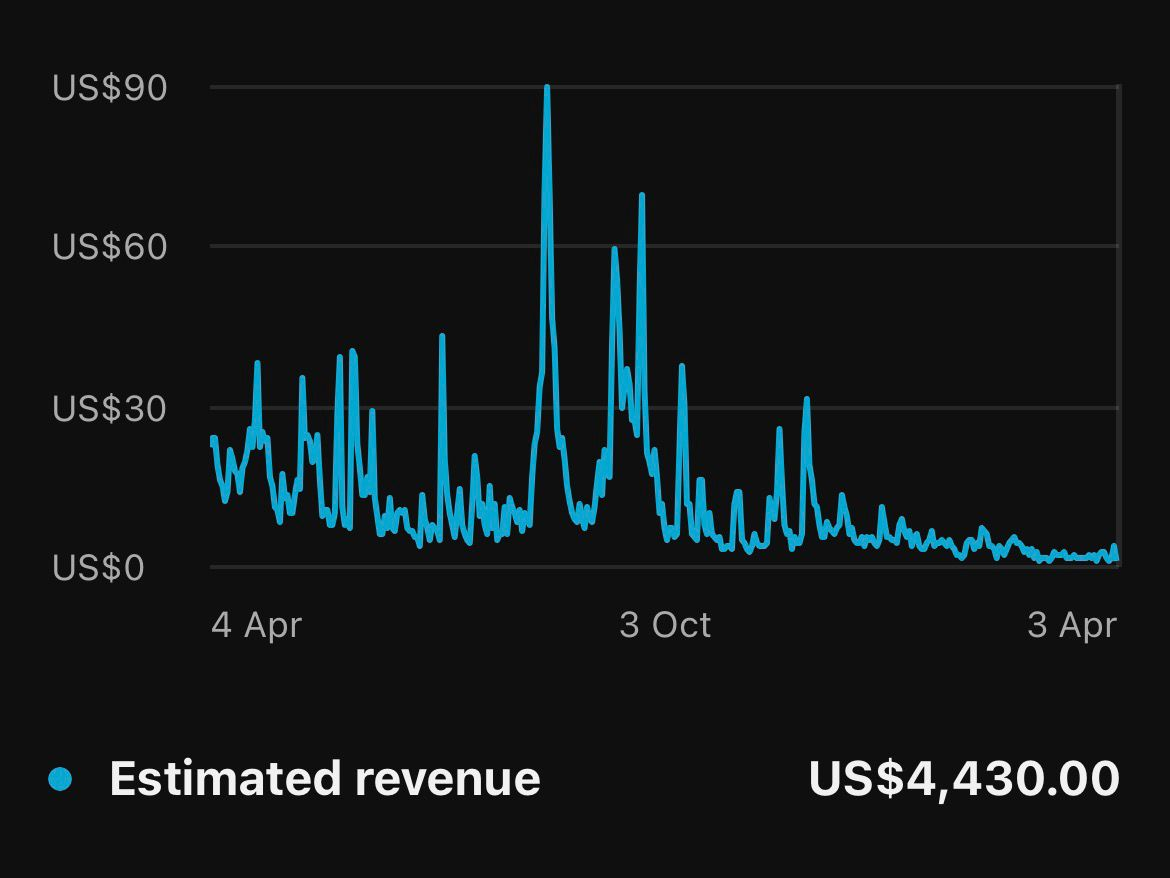Click the line's starting point at 4 Apr
Screen dimensions: 1170x878
click(213, 439)
